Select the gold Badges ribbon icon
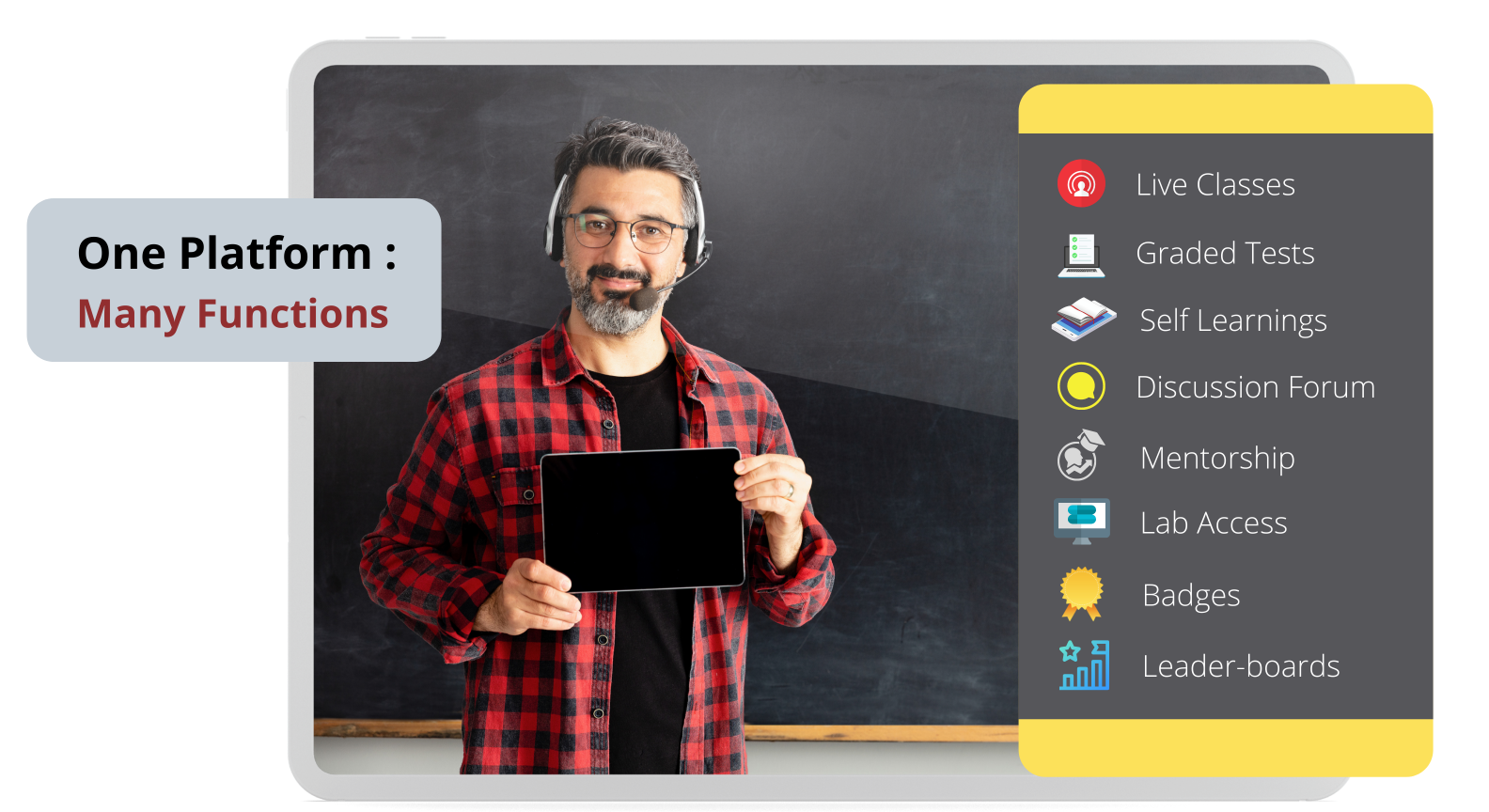The height and width of the screenshot is (812, 1489). coord(1081,594)
